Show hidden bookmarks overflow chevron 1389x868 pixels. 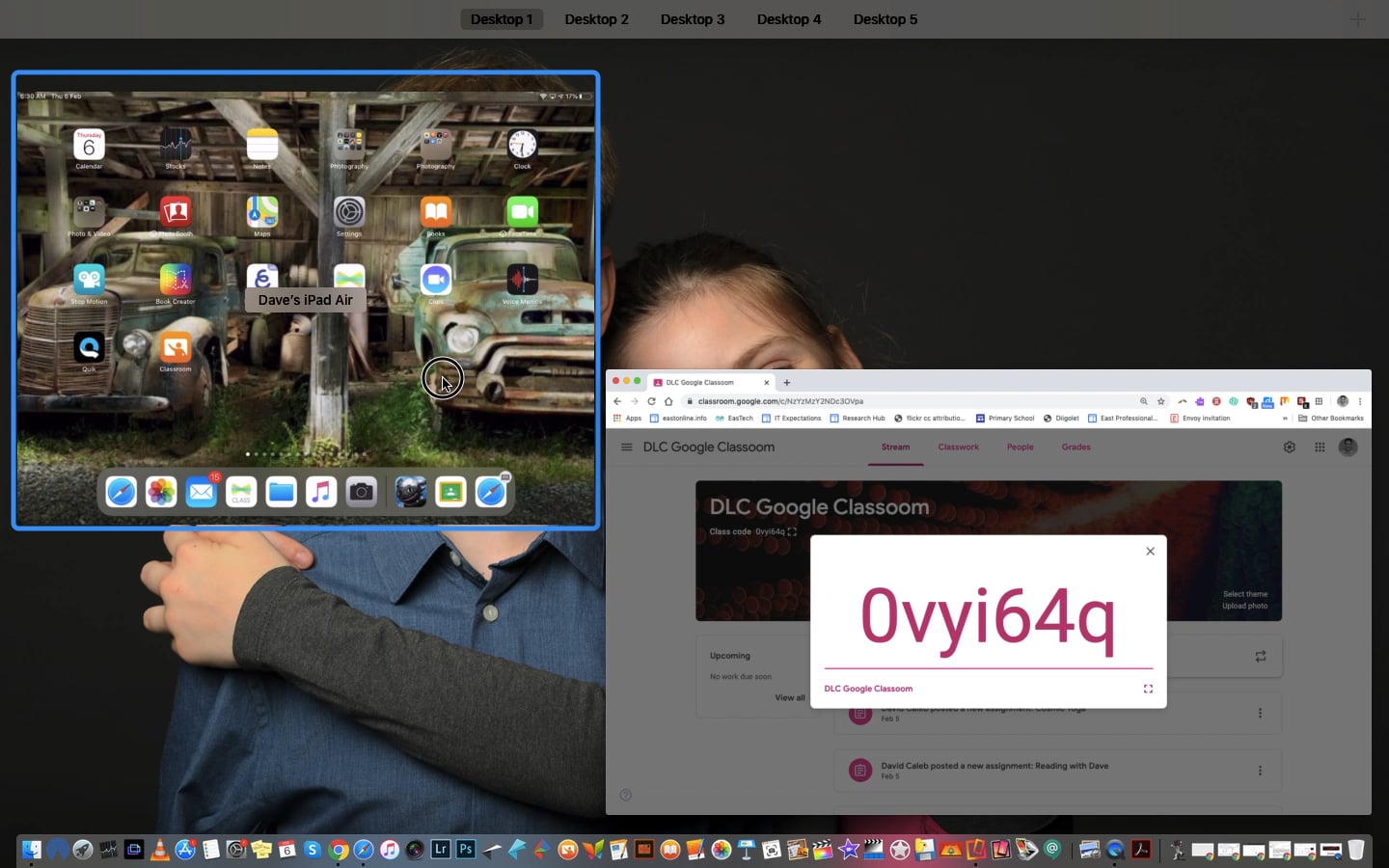point(1284,419)
